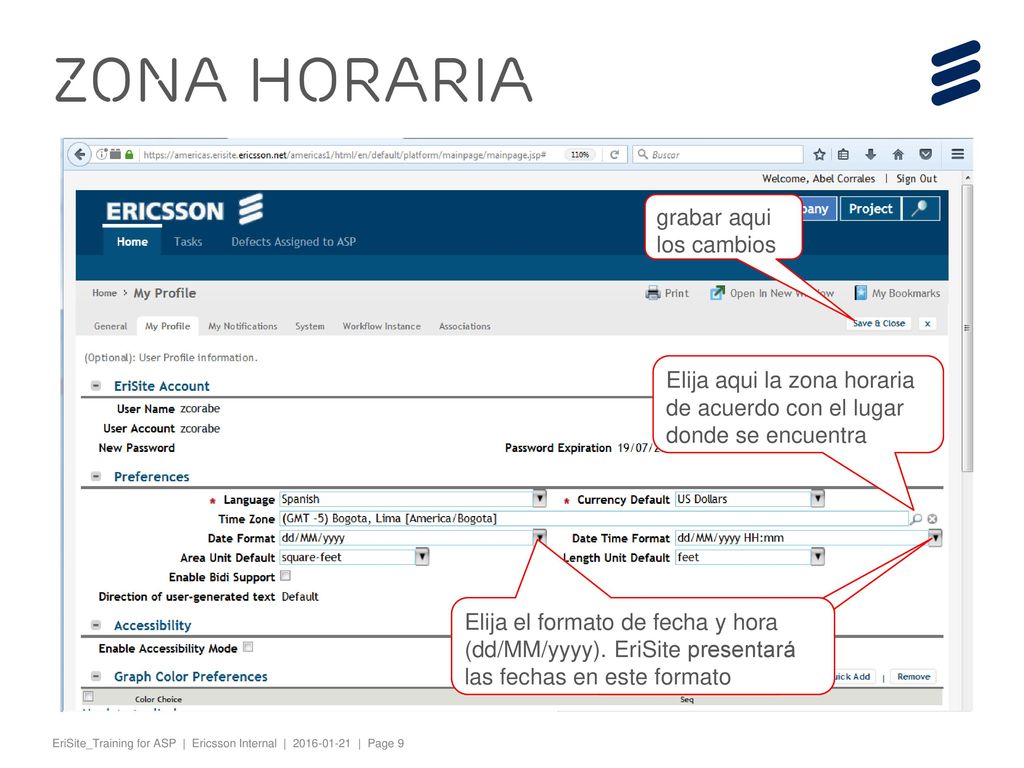Screen dimensions: 1024x768
Task: Enable the Bidi Support checkbox
Action: click(285, 576)
